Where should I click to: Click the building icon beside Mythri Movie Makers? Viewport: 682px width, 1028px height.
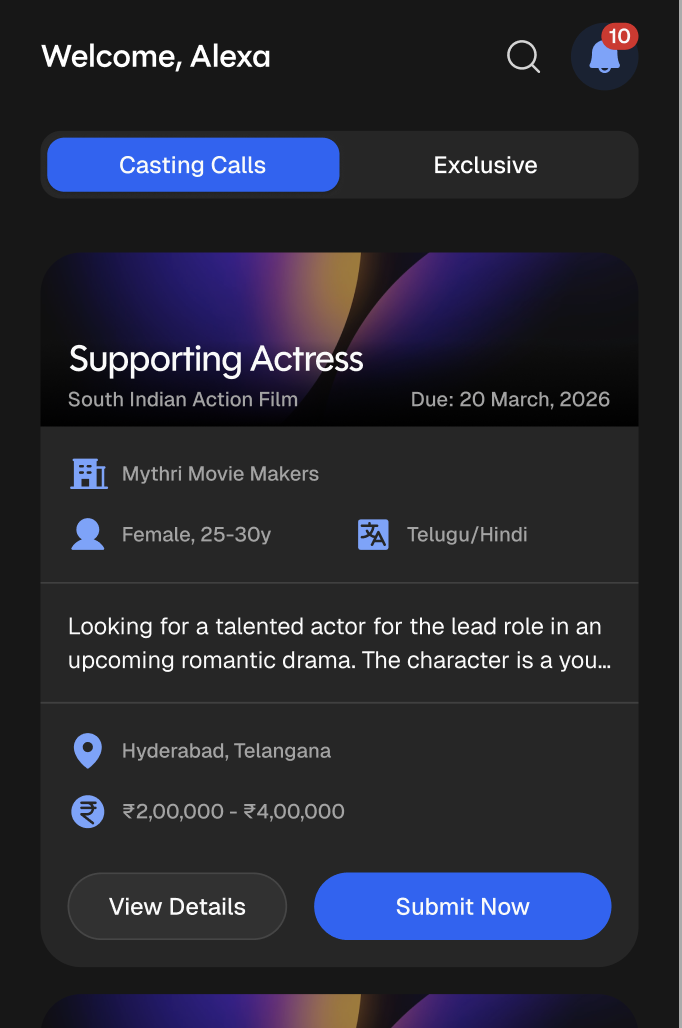click(x=89, y=473)
